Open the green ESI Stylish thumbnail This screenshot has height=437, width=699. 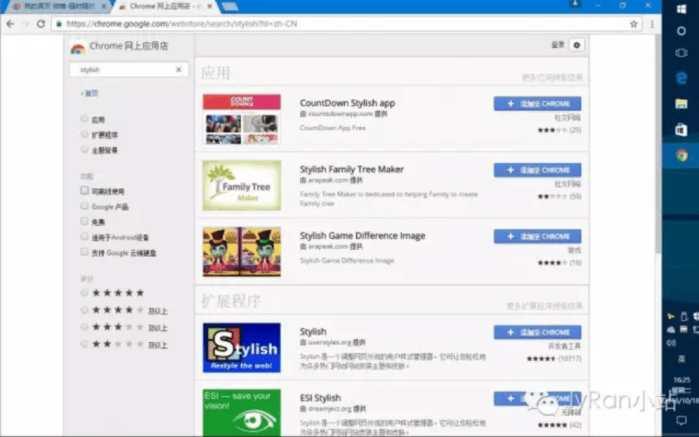pos(242,413)
